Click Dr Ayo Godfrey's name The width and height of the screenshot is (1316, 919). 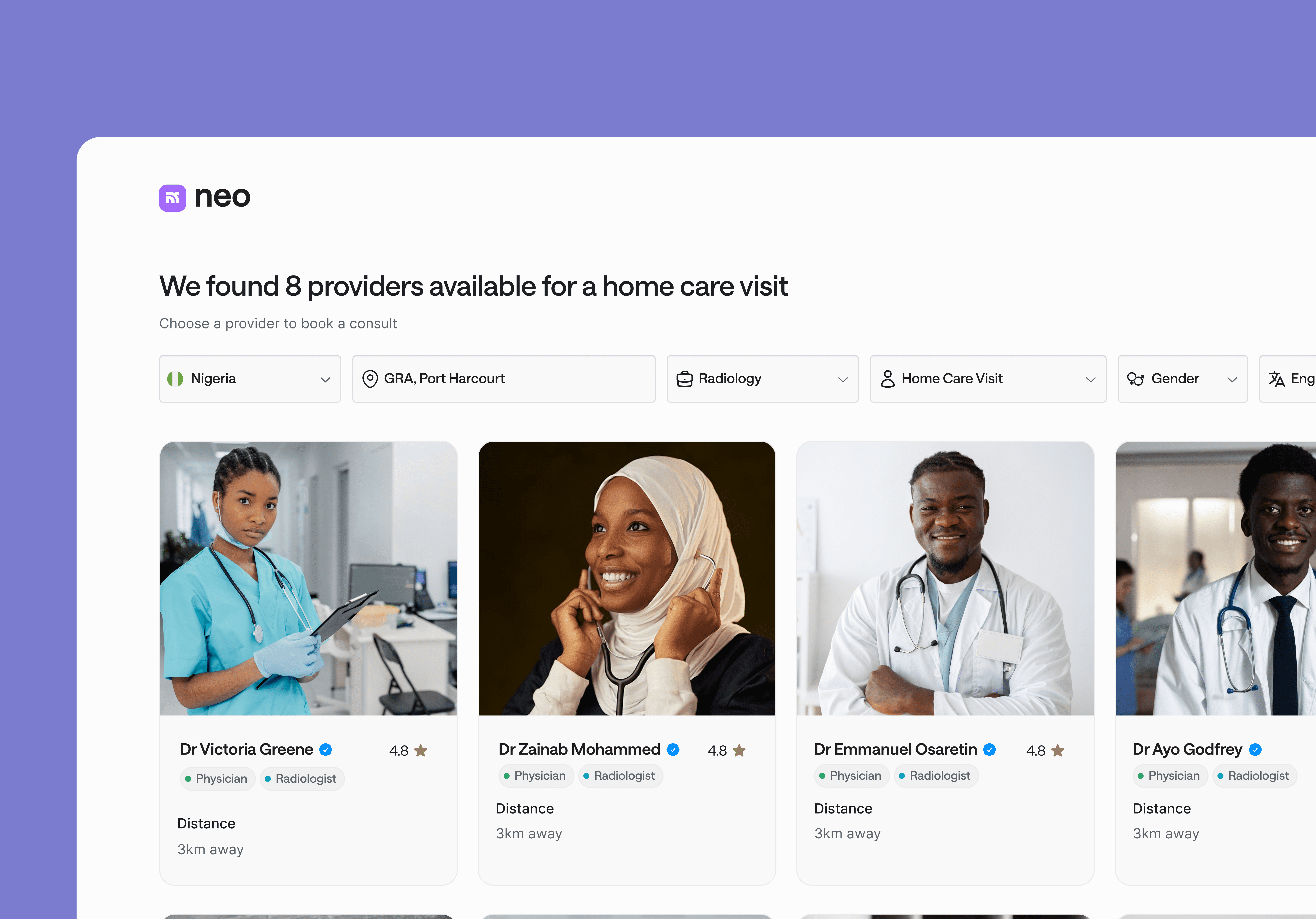click(1187, 749)
